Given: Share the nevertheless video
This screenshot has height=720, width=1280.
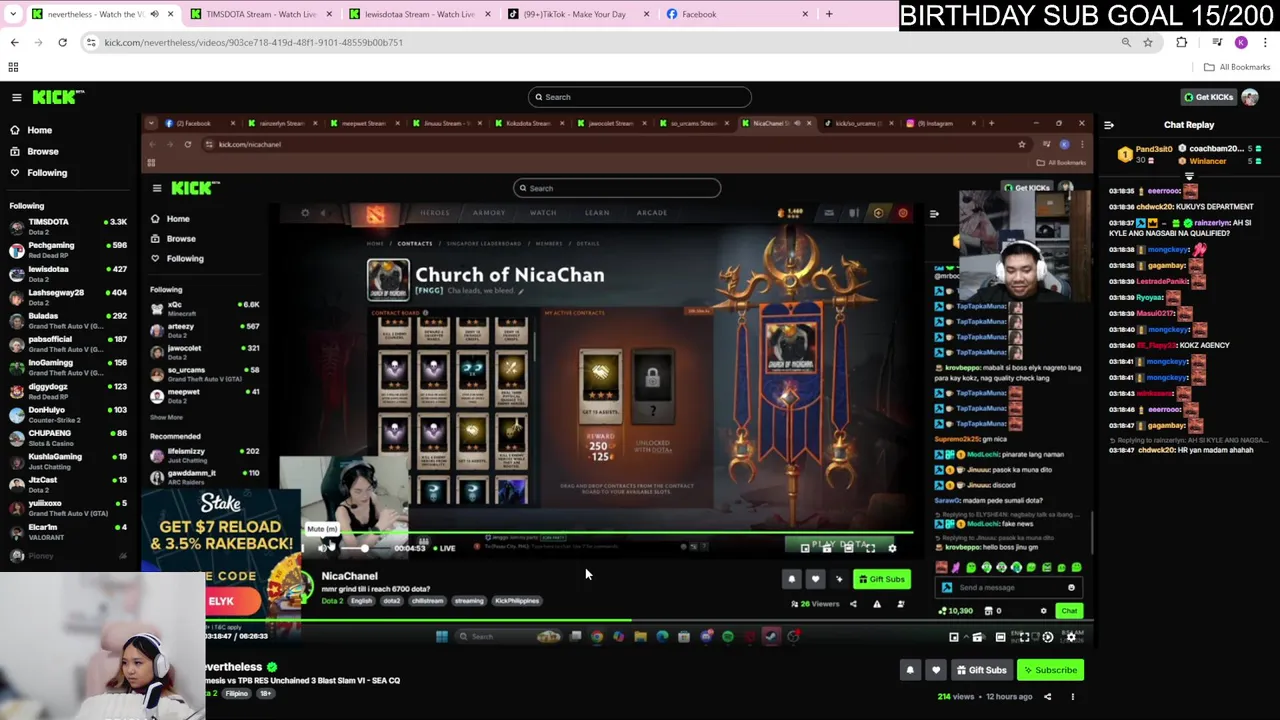Looking at the screenshot, I should [1047, 697].
